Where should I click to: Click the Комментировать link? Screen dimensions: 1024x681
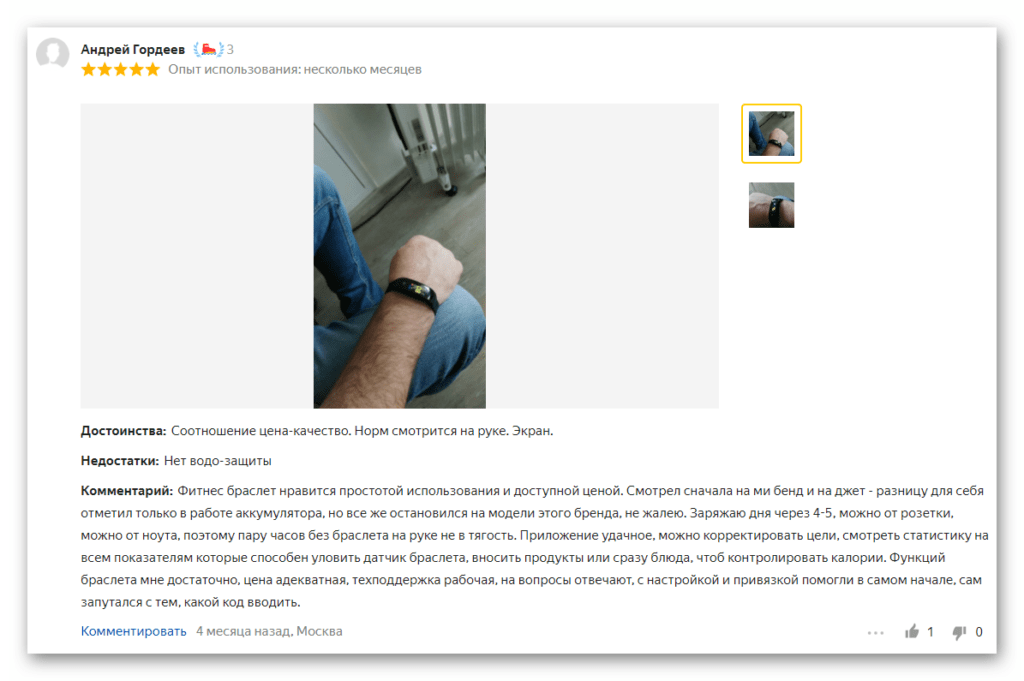point(133,631)
